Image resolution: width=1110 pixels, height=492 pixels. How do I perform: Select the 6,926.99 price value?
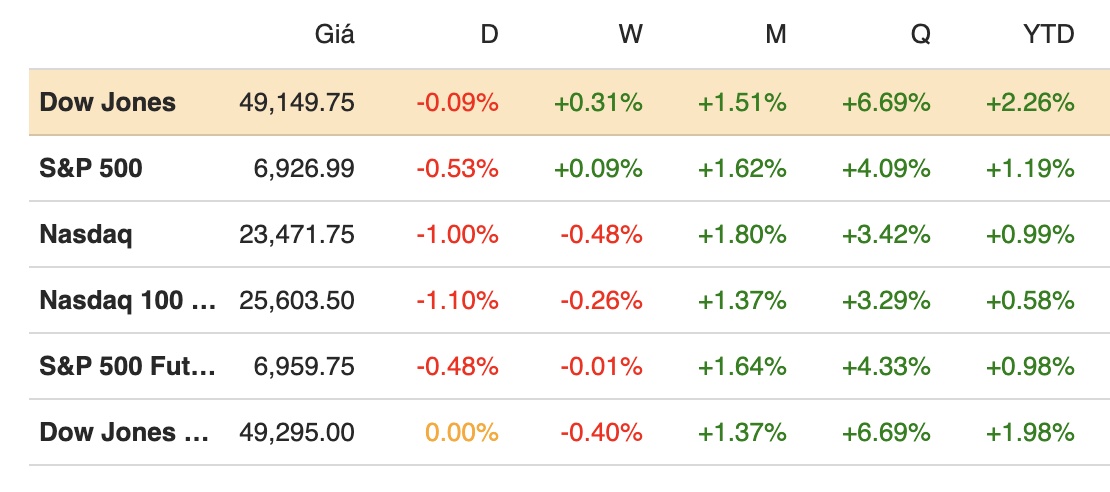click(304, 168)
